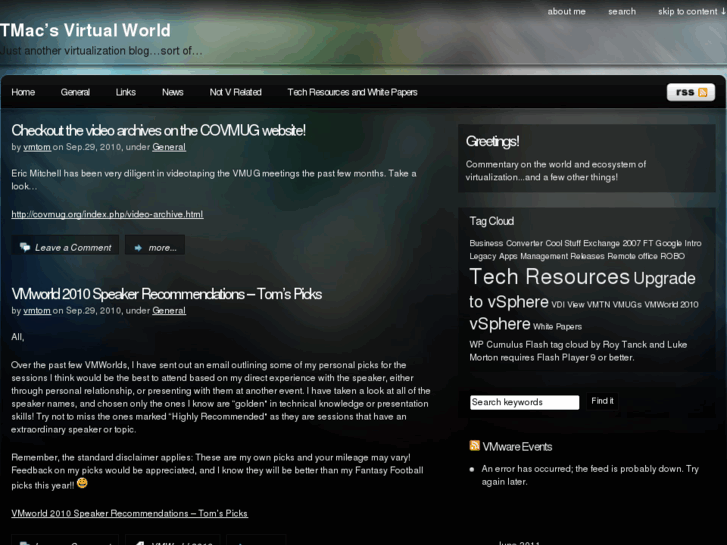The image size is (727, 545).
Task: Open the VMworld 2010 Speaker Recommendations bottom link
Action: tap(129, 513)
